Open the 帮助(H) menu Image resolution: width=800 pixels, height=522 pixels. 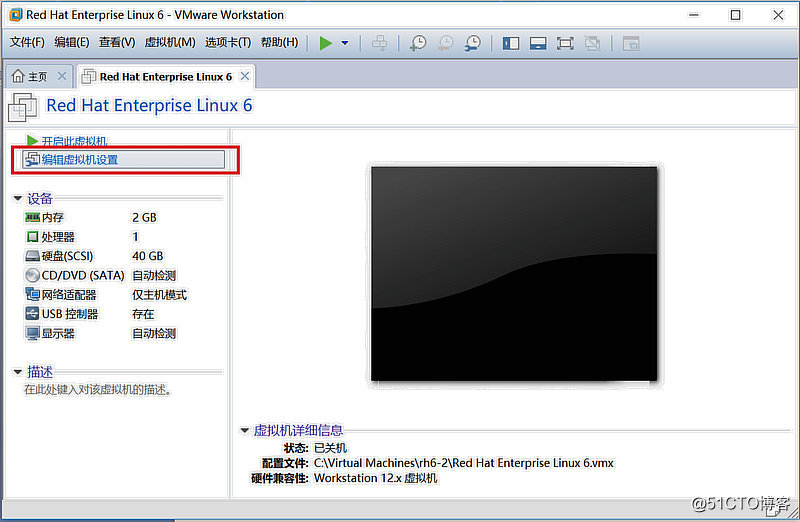point(280,42)
